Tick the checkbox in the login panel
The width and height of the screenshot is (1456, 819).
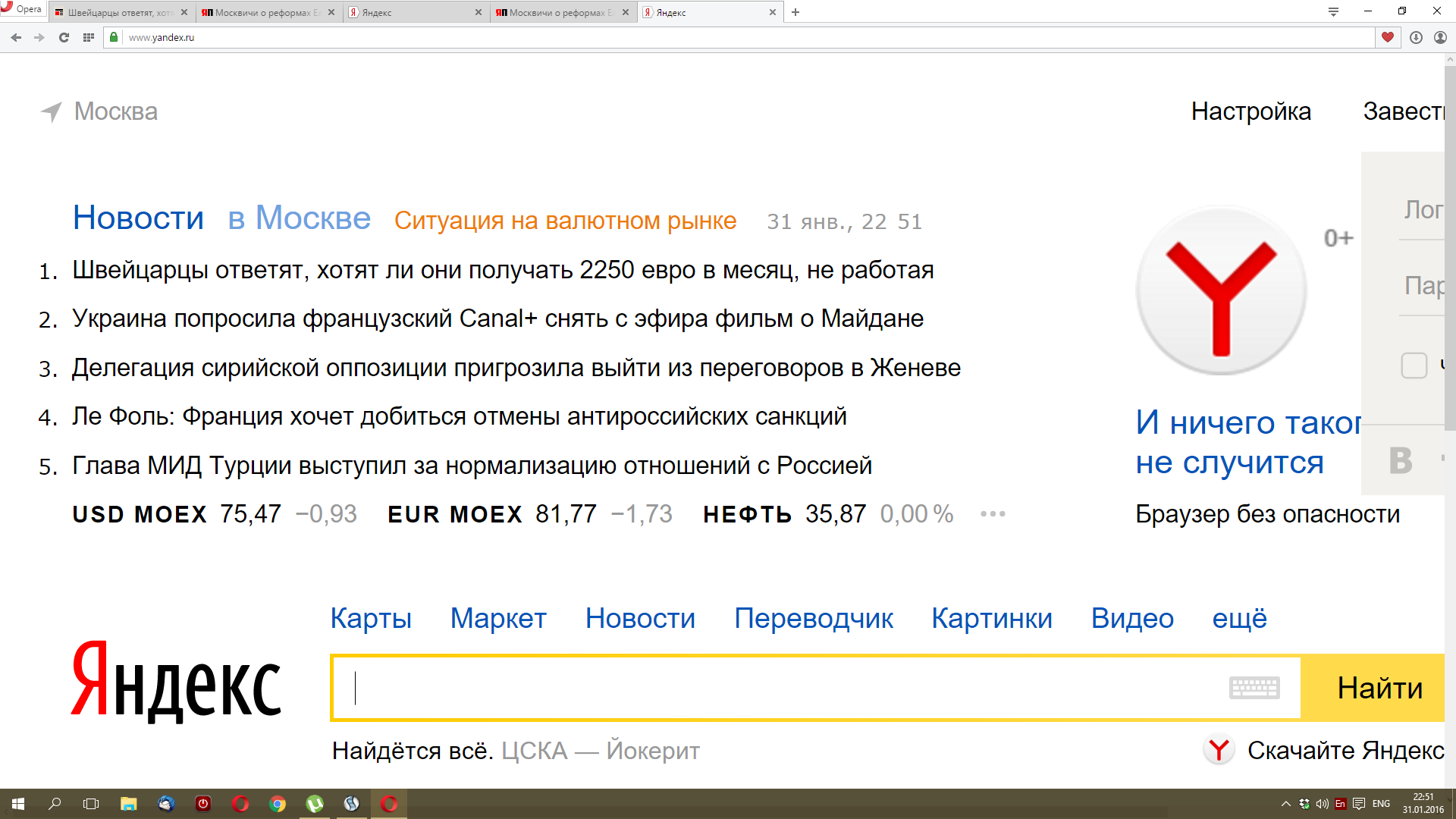(x=1414, y=366)
